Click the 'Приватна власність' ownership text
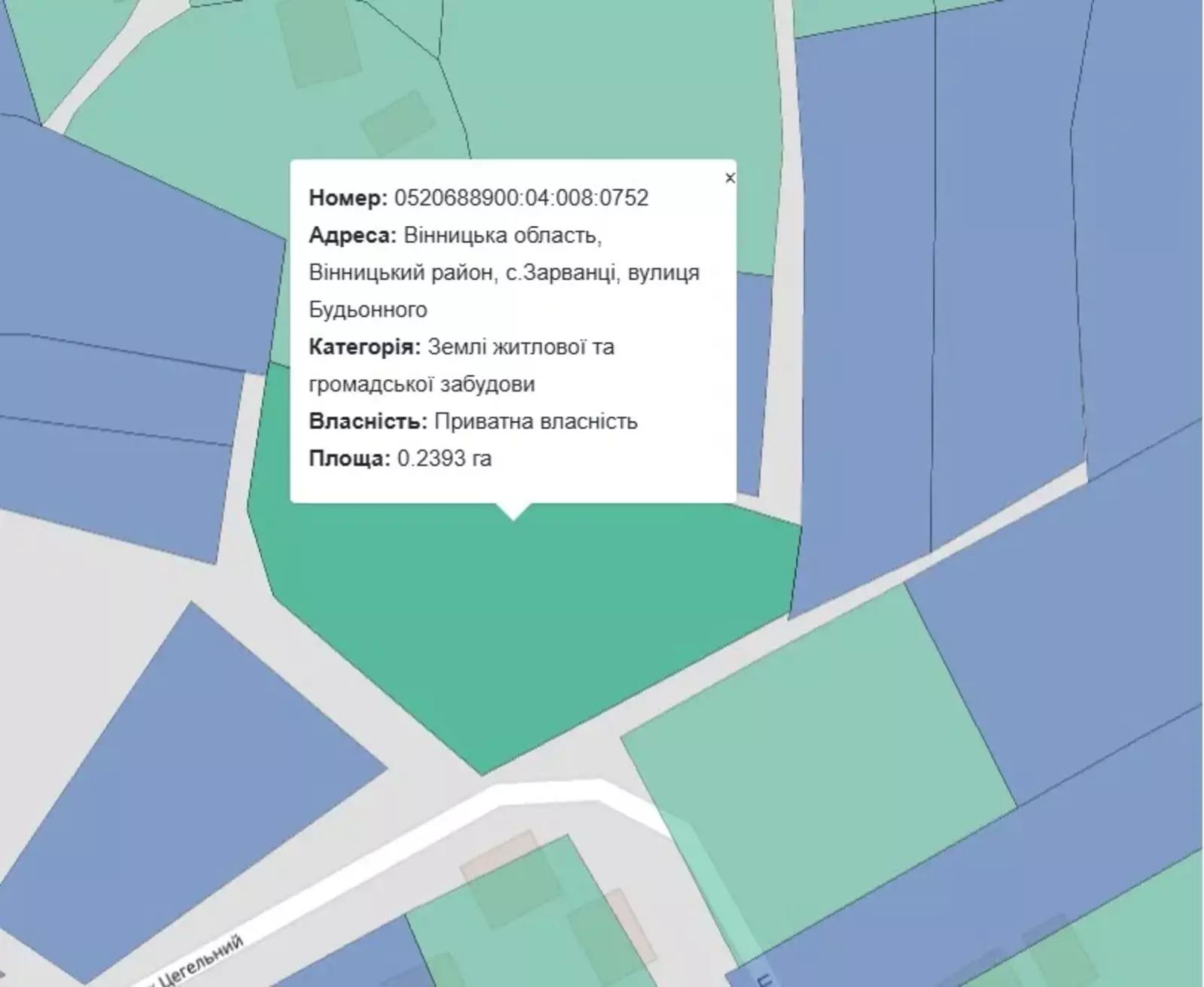This screenshot has height=987, width=1204. (536, 421)
